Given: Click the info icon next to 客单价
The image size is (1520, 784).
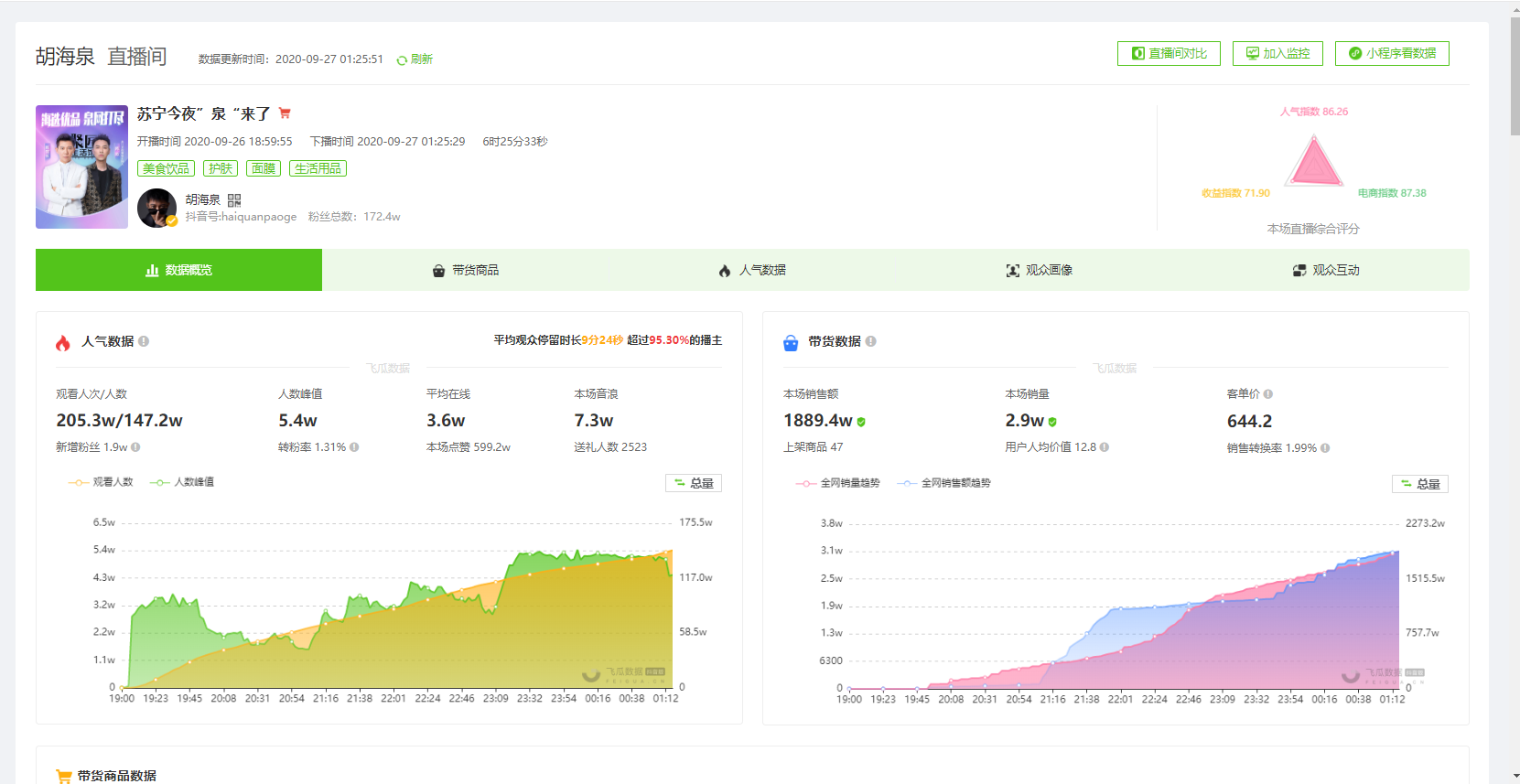Looking at the screenshot, I should [1268, 394].
